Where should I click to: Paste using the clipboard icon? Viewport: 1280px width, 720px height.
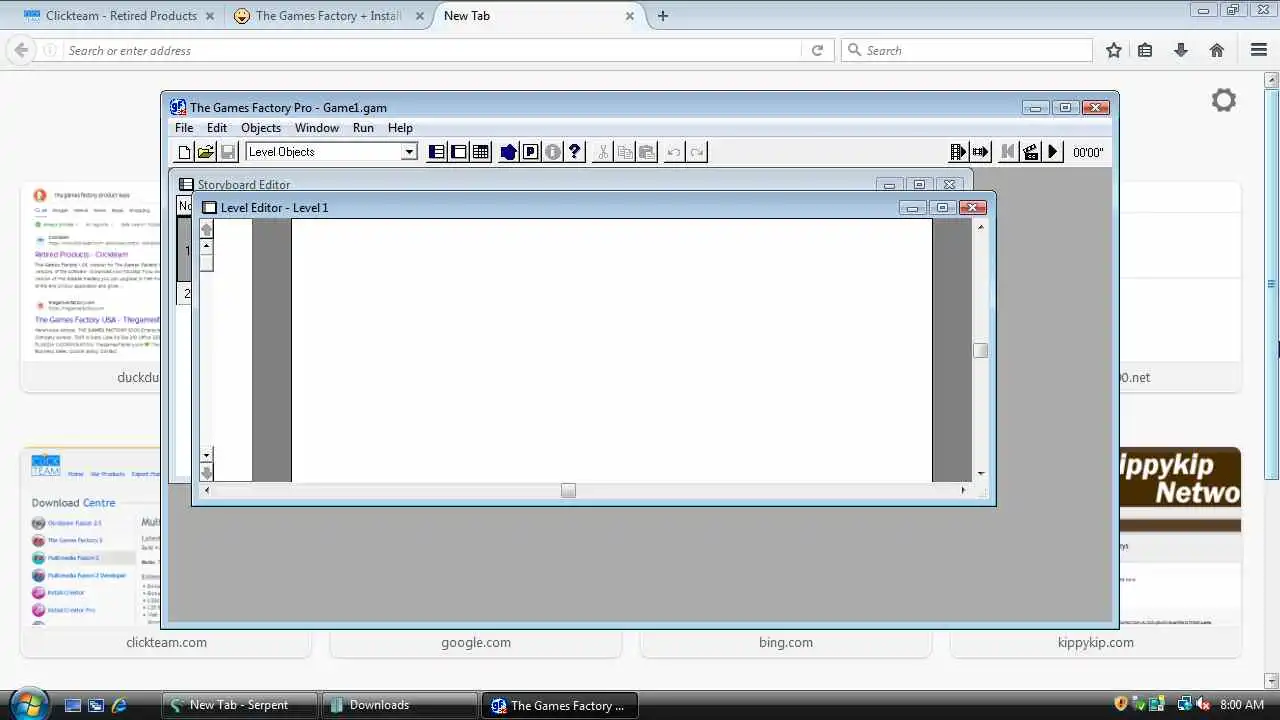click(647, 152)
